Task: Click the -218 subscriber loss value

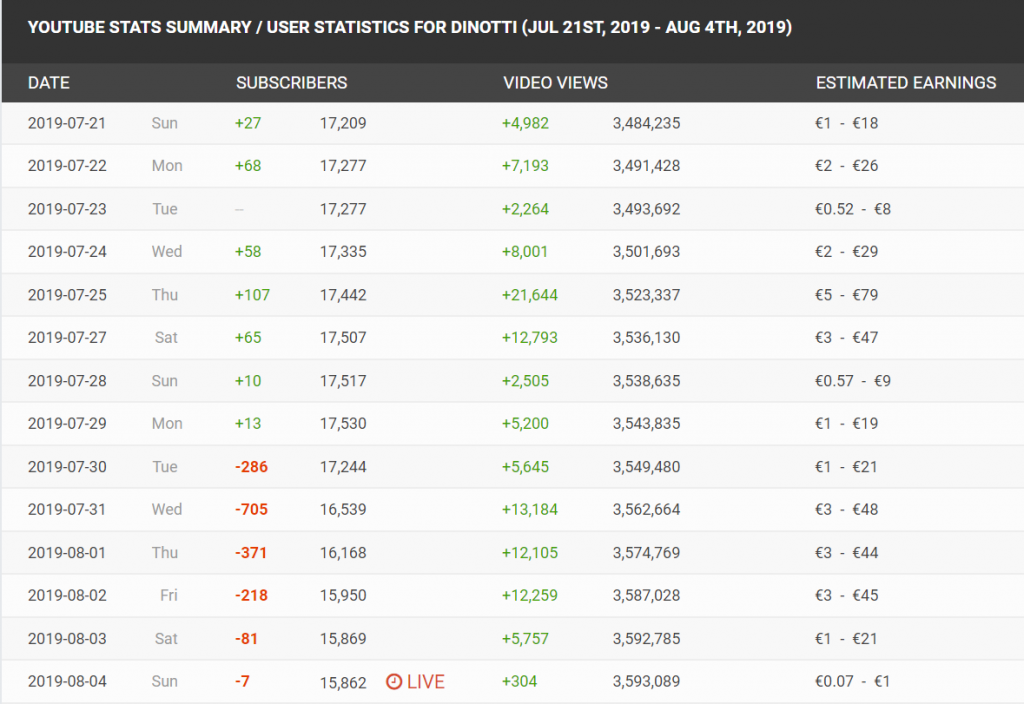Action: point(251,596)
